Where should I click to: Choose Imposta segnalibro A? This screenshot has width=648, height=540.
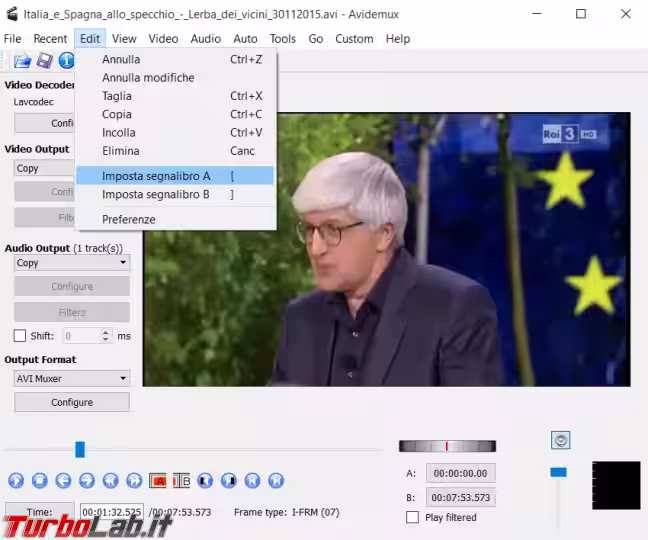(x=175, y=176)
